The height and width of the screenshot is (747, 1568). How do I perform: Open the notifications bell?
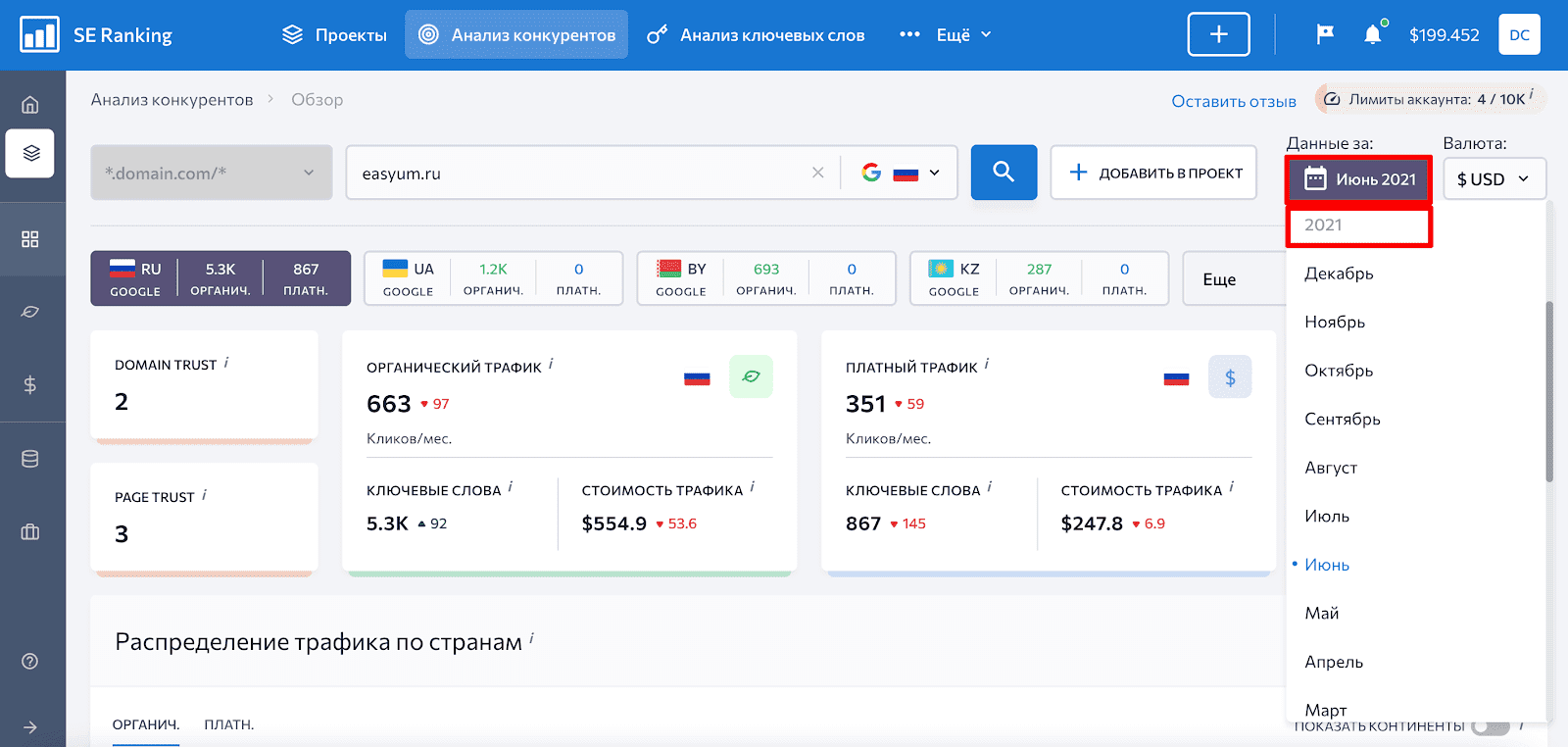click(1373, 35)
